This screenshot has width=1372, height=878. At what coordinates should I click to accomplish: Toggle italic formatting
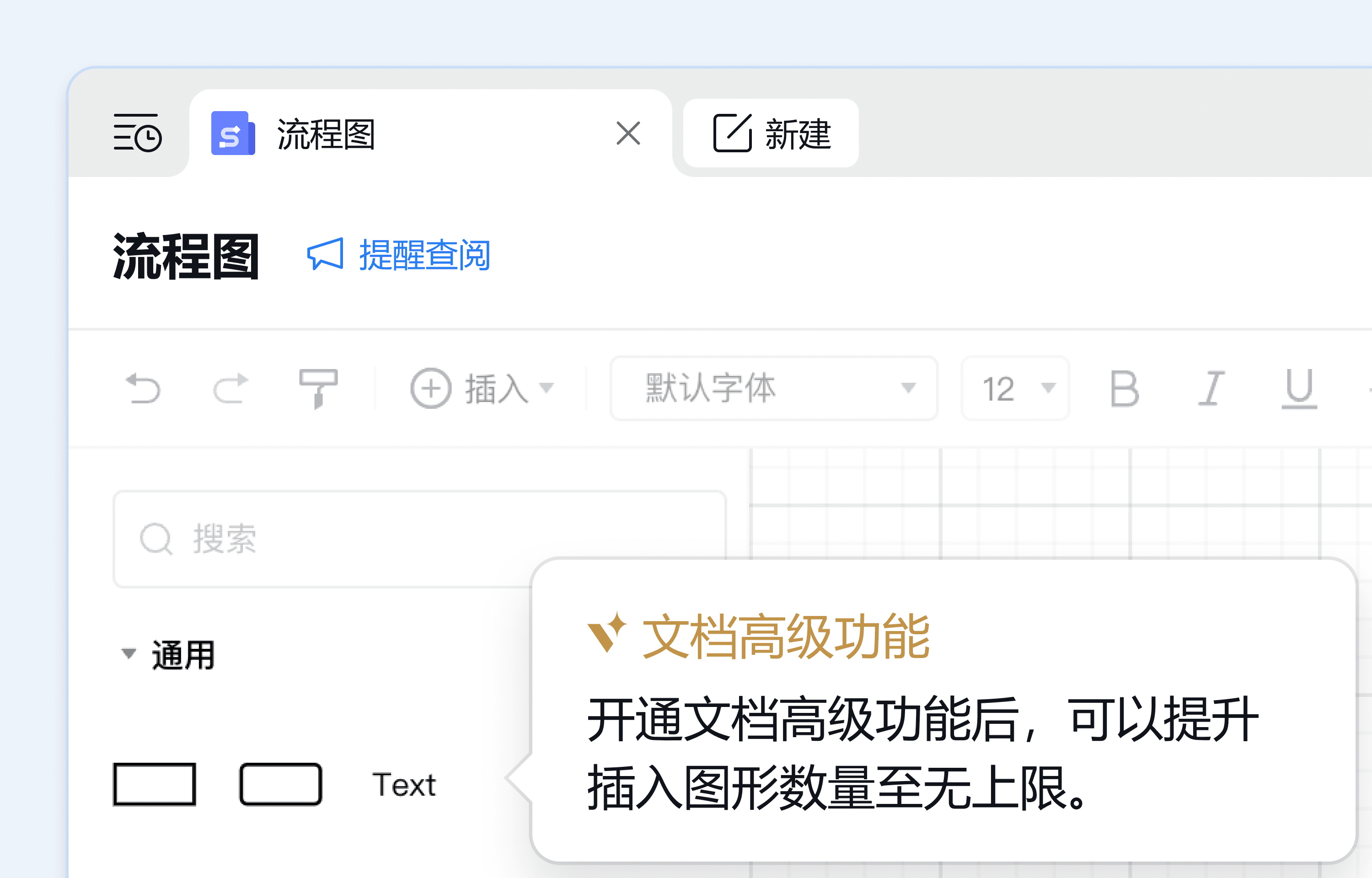[x=1211, y=389]
